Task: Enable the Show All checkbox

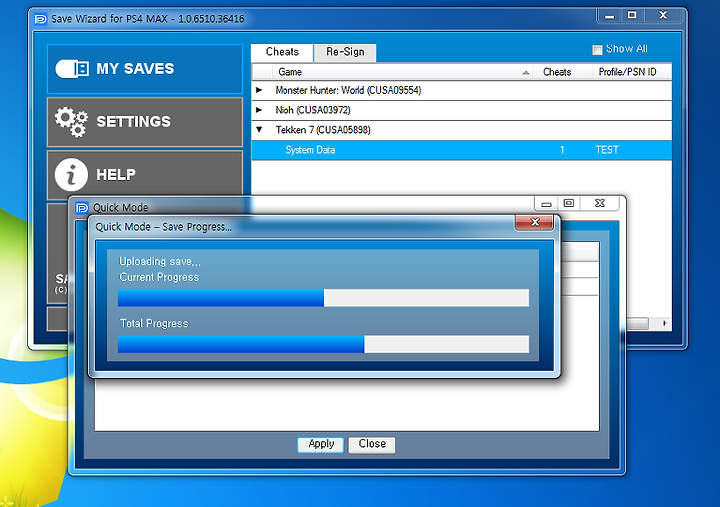Action: pos(597,50)
